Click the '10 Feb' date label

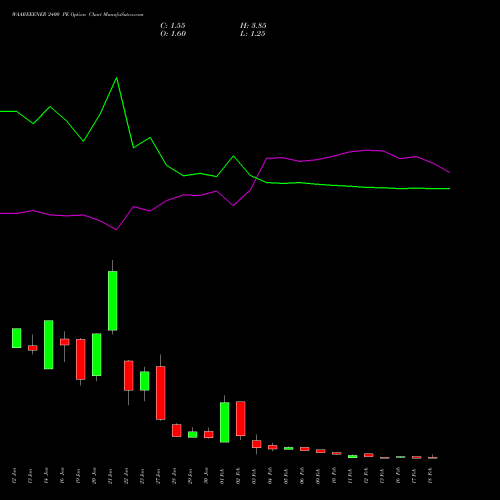pos(334,476)
